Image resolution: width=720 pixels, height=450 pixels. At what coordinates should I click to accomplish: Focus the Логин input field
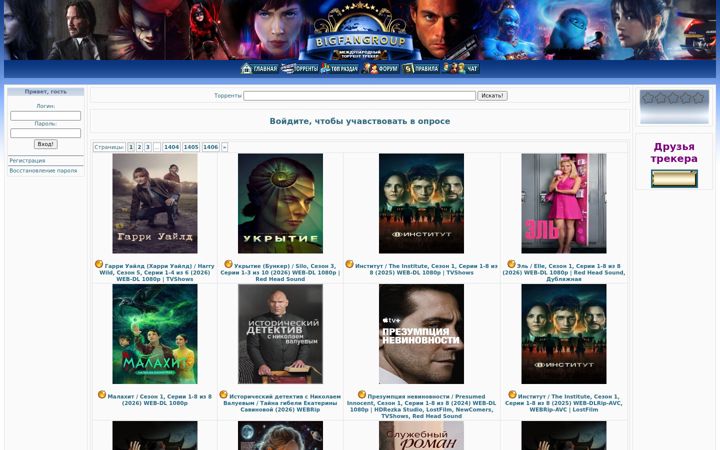click(45, 116)
